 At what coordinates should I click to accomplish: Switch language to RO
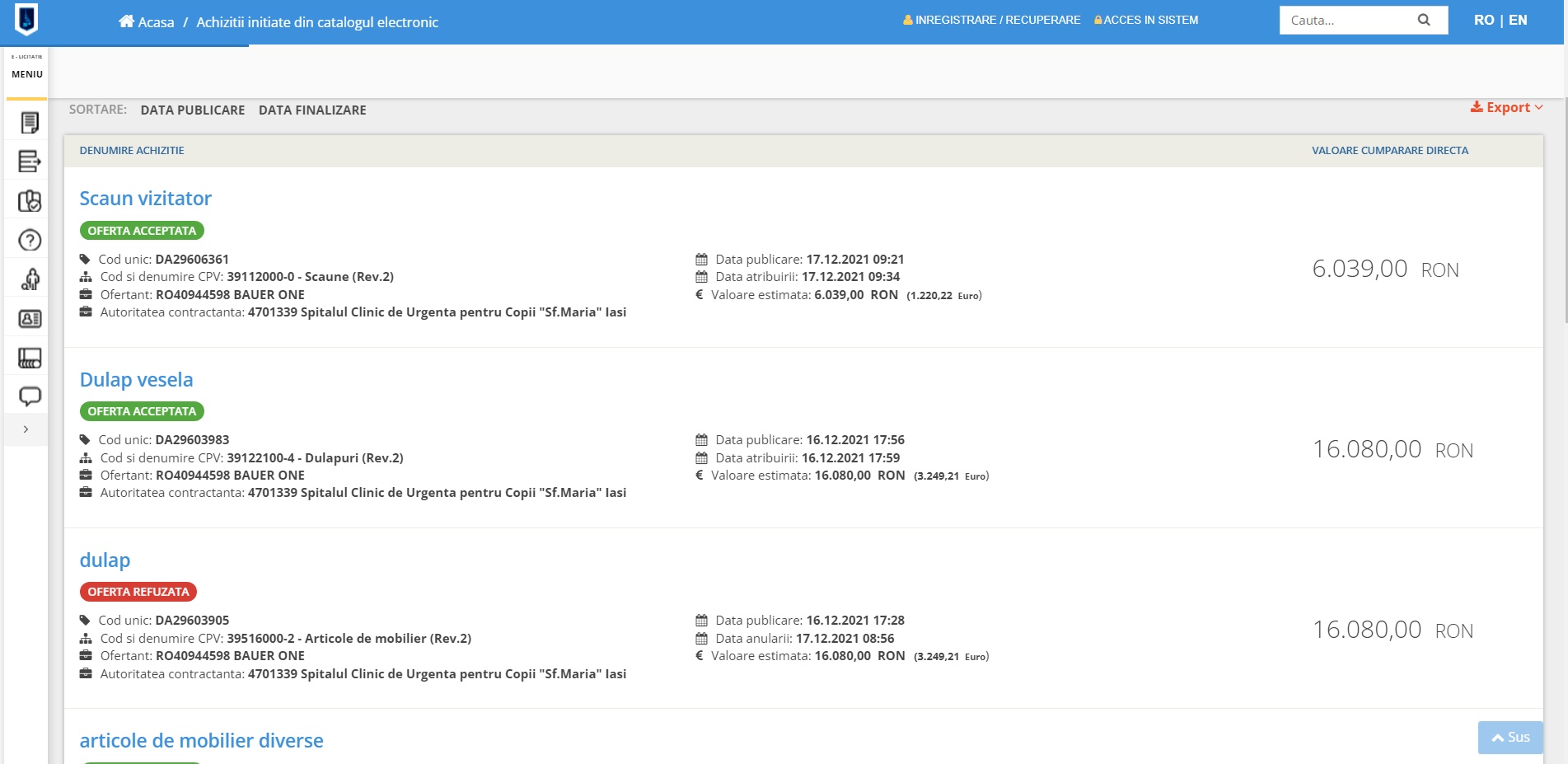(1484, 20)
